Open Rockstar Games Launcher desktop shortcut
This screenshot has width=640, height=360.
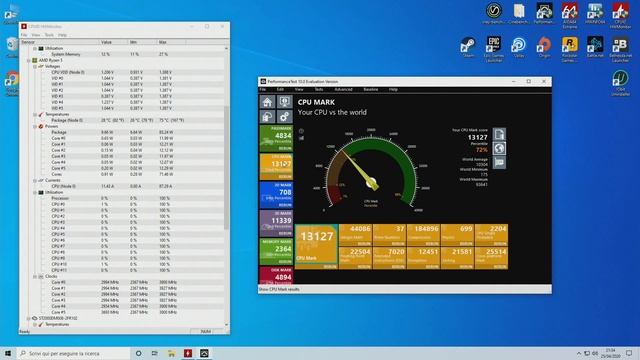pos(569,49)
